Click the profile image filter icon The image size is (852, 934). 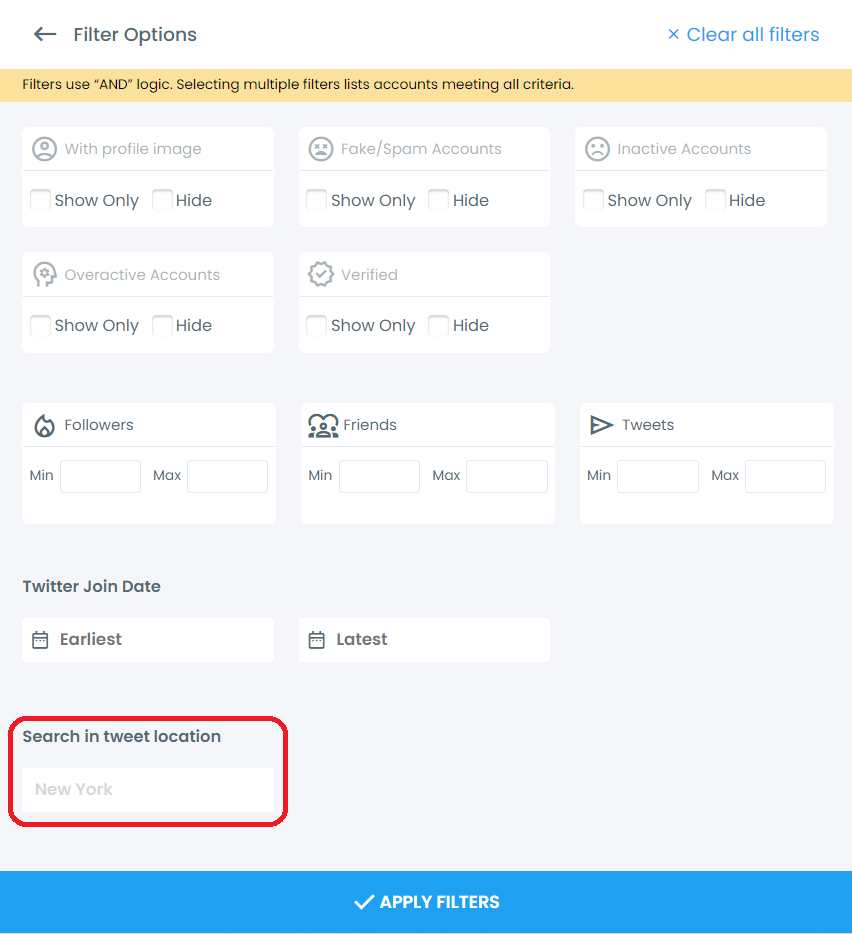click(x=44, y=148)
